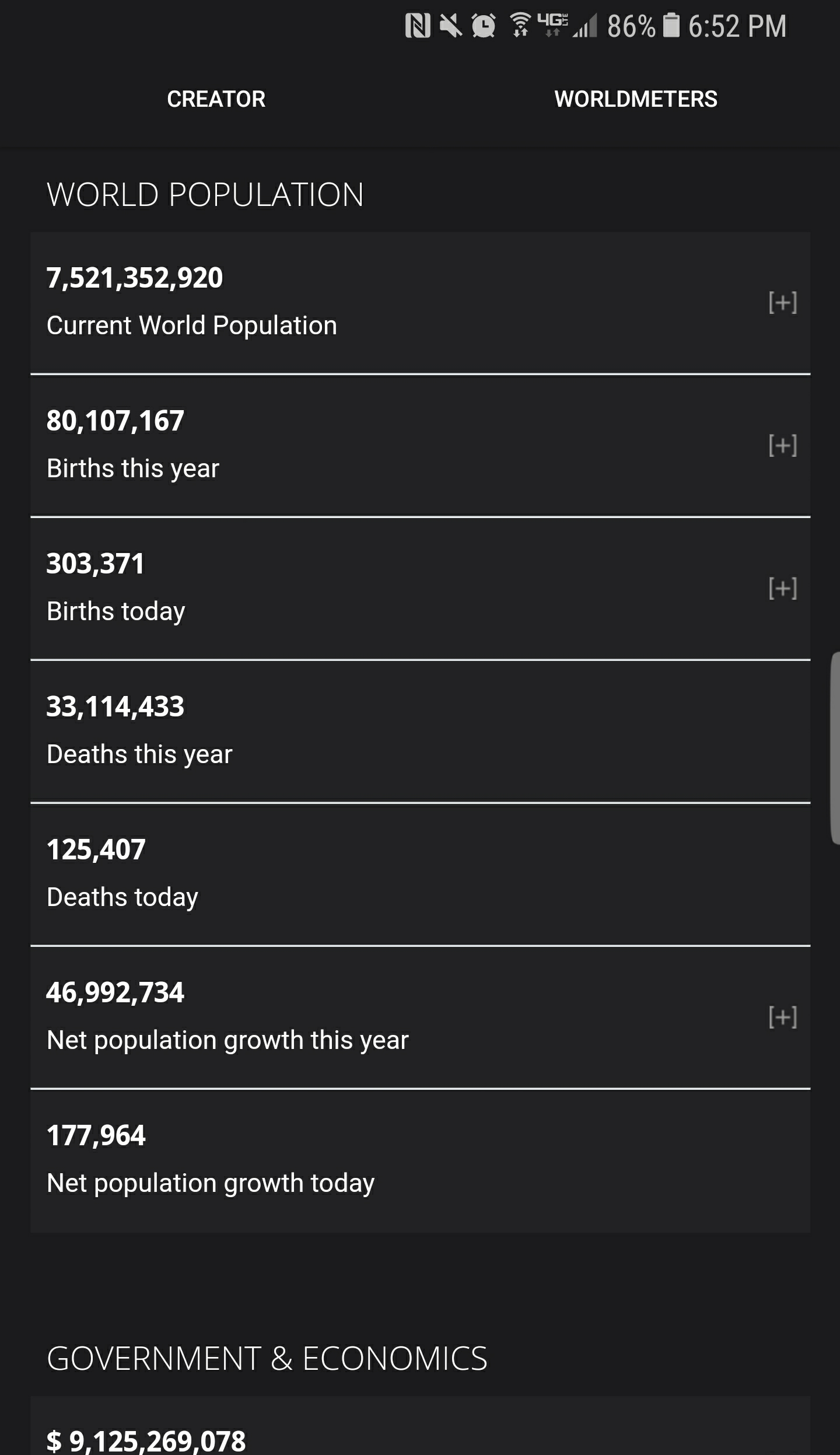The width and height of the screenshot is (840, 1455).
Task: Tap the alarm clock status icon
Action: point(484,26)
